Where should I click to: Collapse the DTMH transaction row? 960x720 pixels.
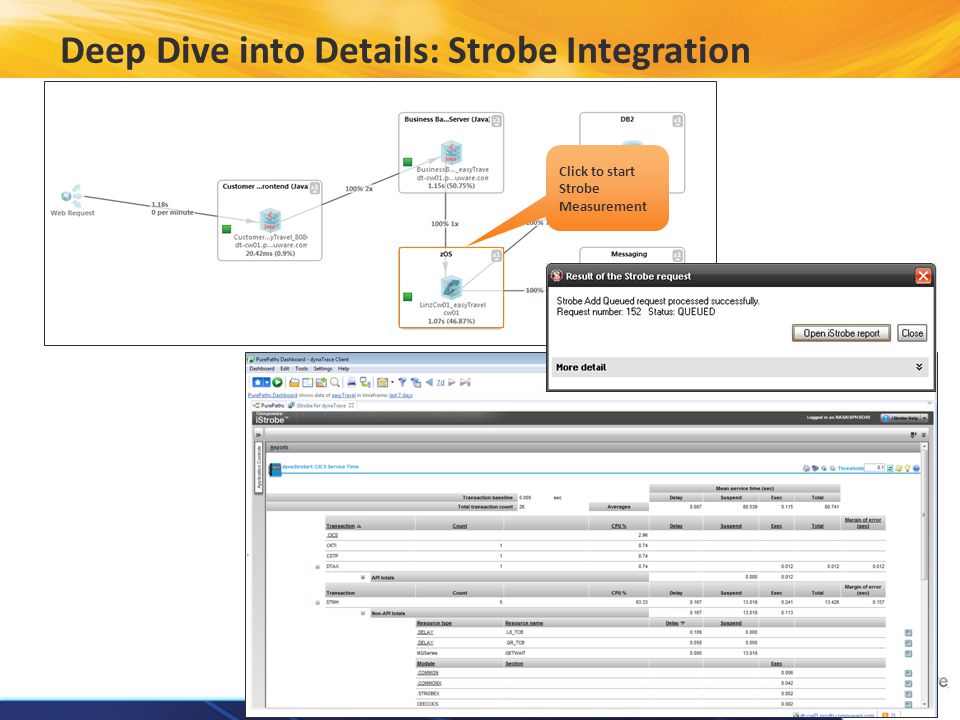[317, 602]
